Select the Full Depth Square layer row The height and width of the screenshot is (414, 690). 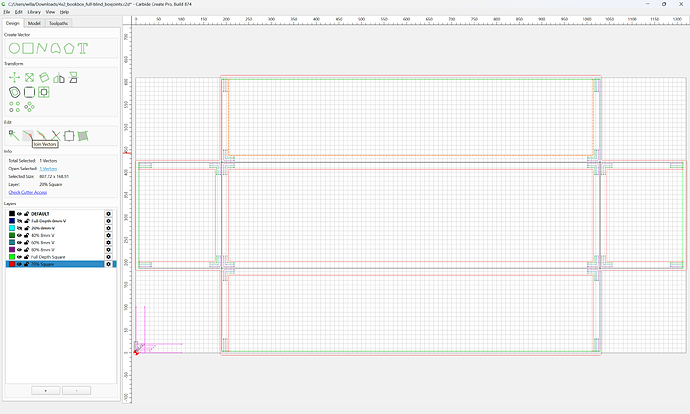61,257
